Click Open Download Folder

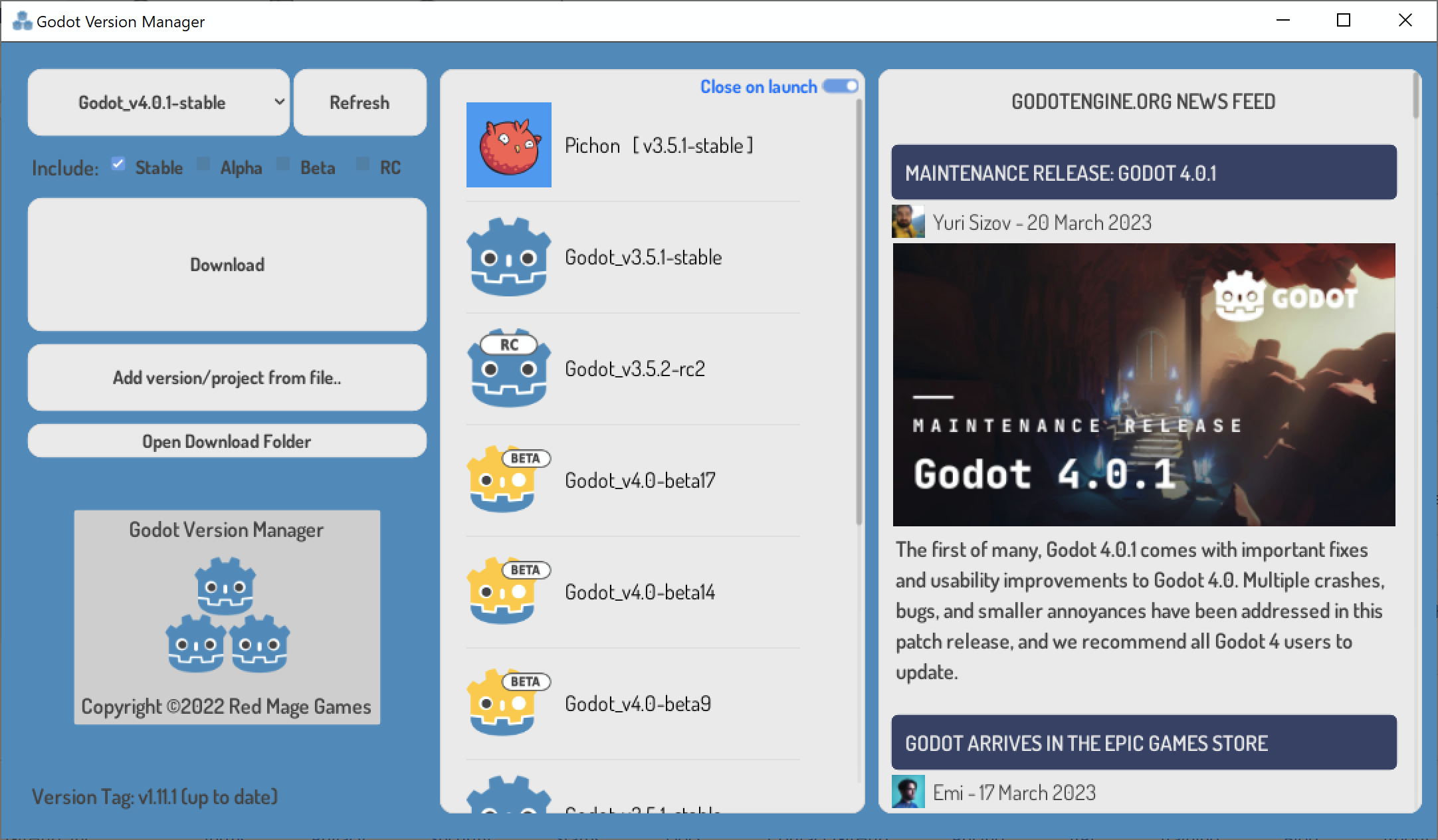click(227, 441)
